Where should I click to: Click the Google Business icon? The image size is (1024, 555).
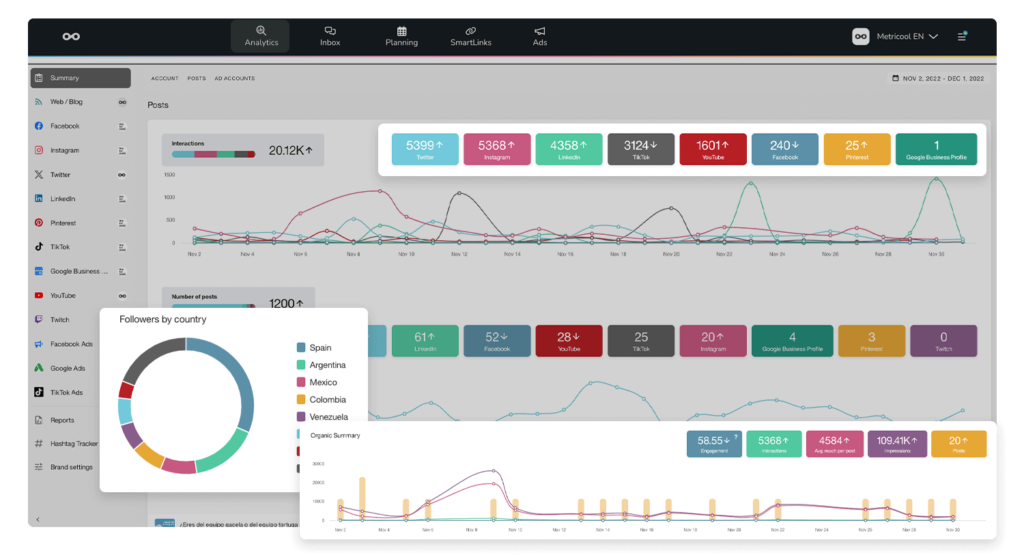39,271
